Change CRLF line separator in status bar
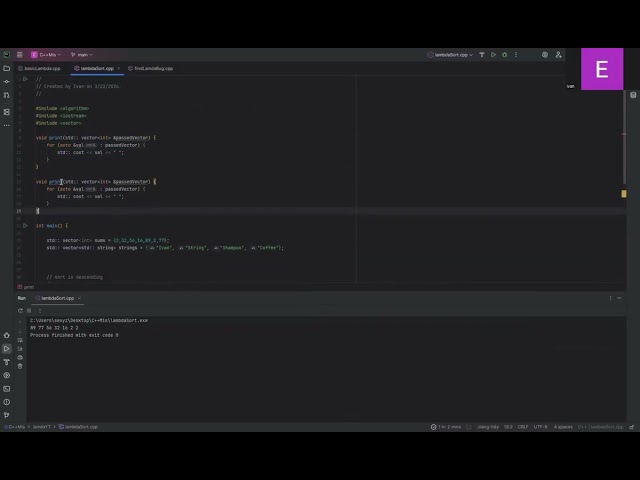 [x=523, y=427]
